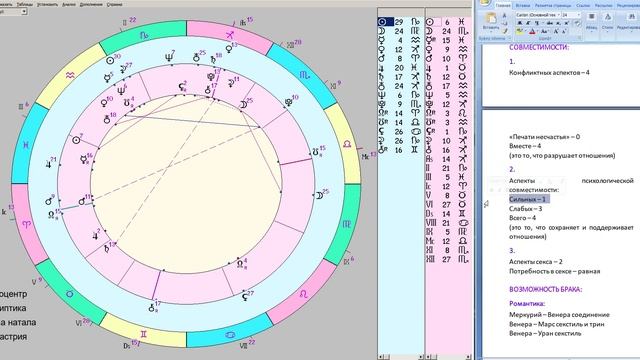Switch to the Разметка страницы ribbon tab
The width and height of the screenshot is (640, 360).
(553, 5)
